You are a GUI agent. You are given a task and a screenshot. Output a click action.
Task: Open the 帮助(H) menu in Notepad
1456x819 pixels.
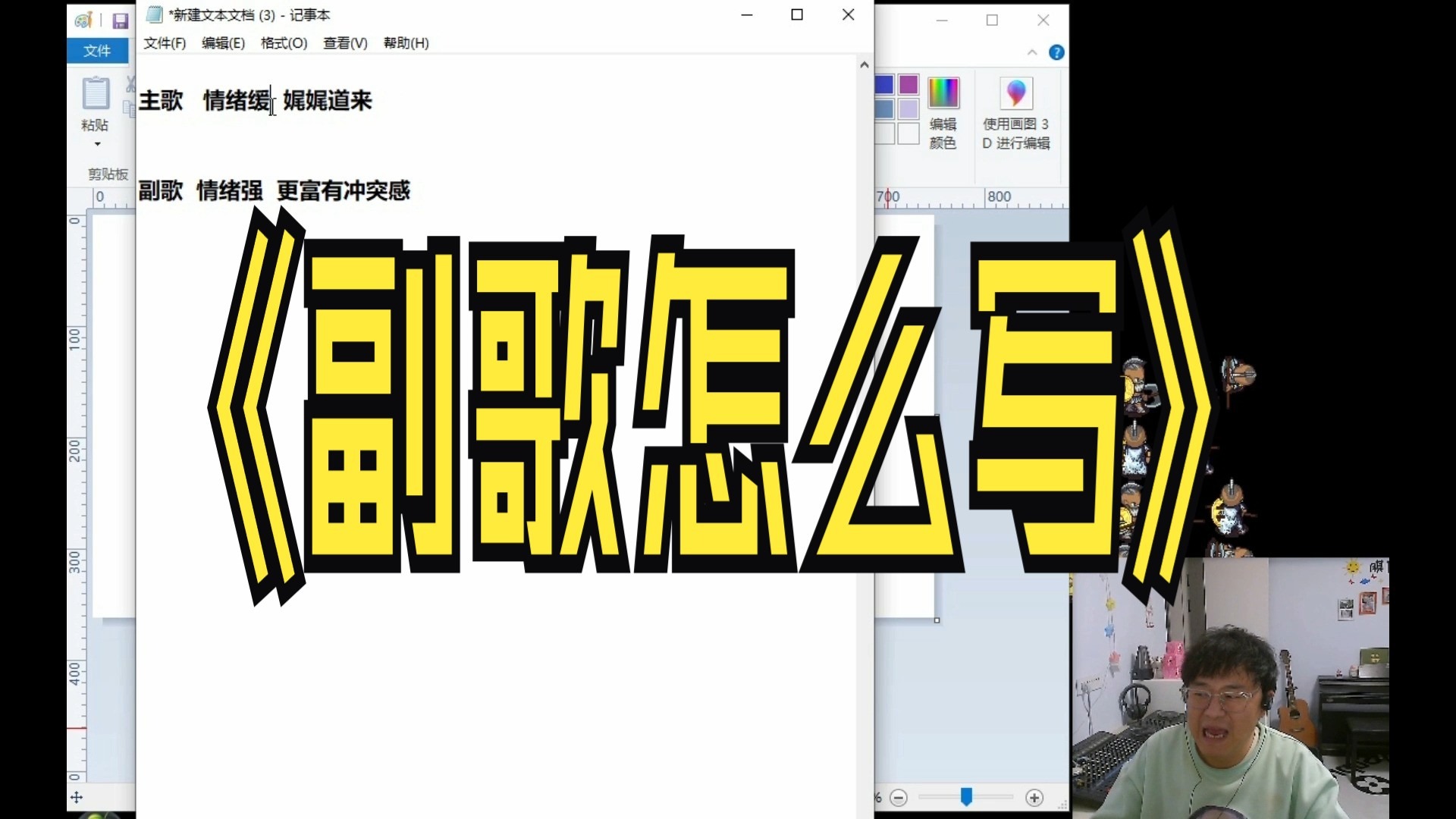pyautogui.click(x=406, y=43)
